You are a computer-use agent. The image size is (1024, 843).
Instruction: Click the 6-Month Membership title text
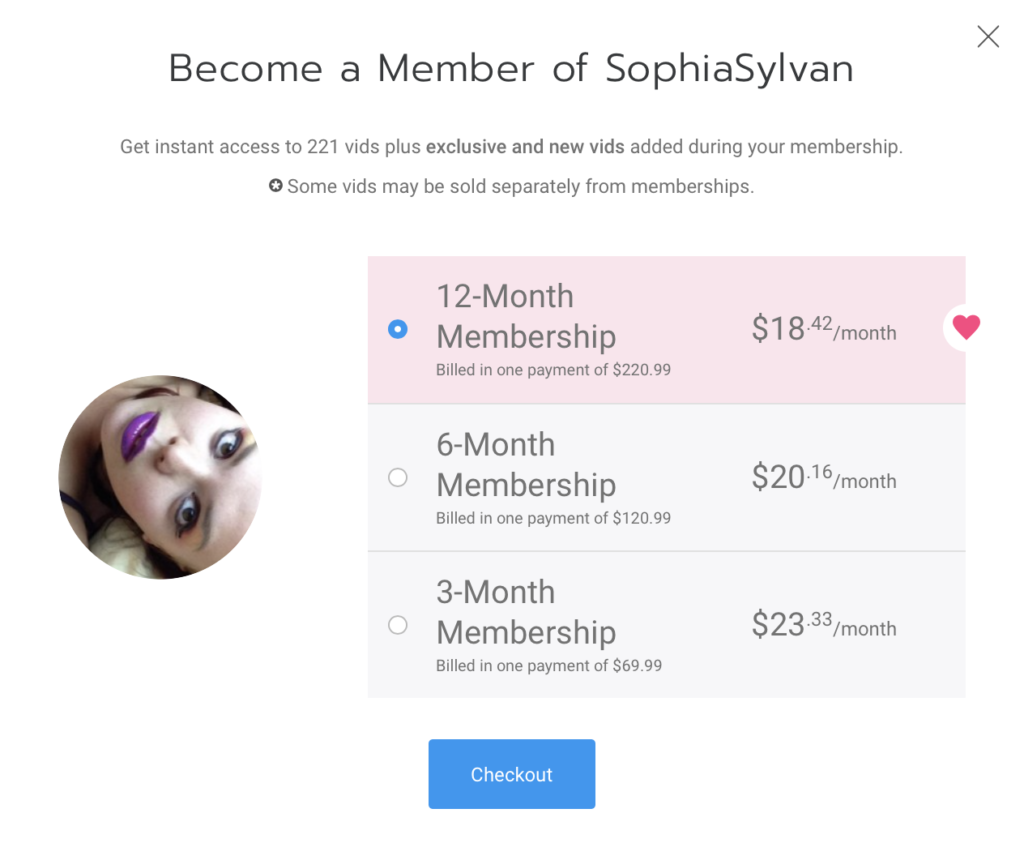526,464
